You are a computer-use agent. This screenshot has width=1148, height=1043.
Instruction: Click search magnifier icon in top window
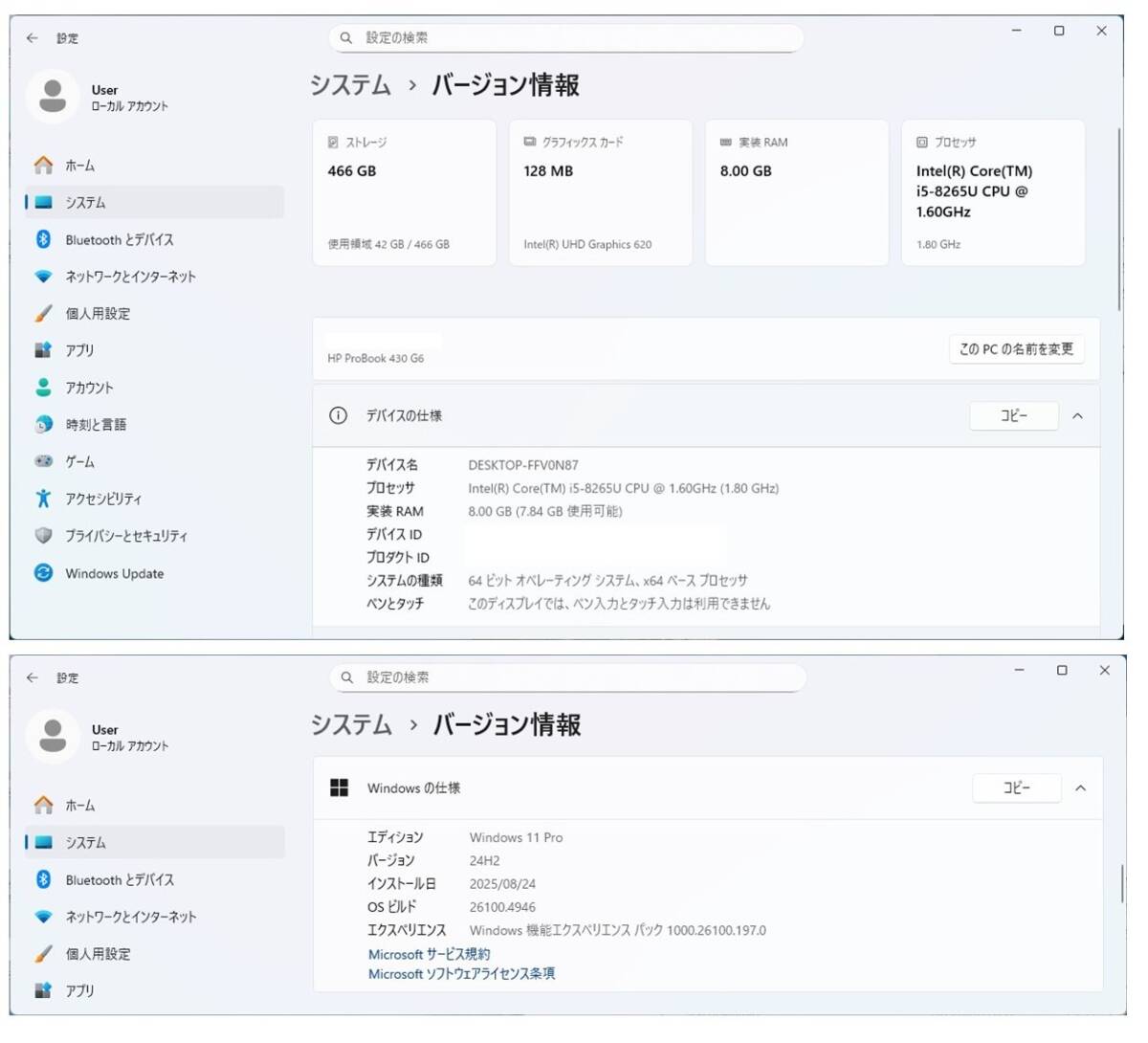tap(346, 38)
